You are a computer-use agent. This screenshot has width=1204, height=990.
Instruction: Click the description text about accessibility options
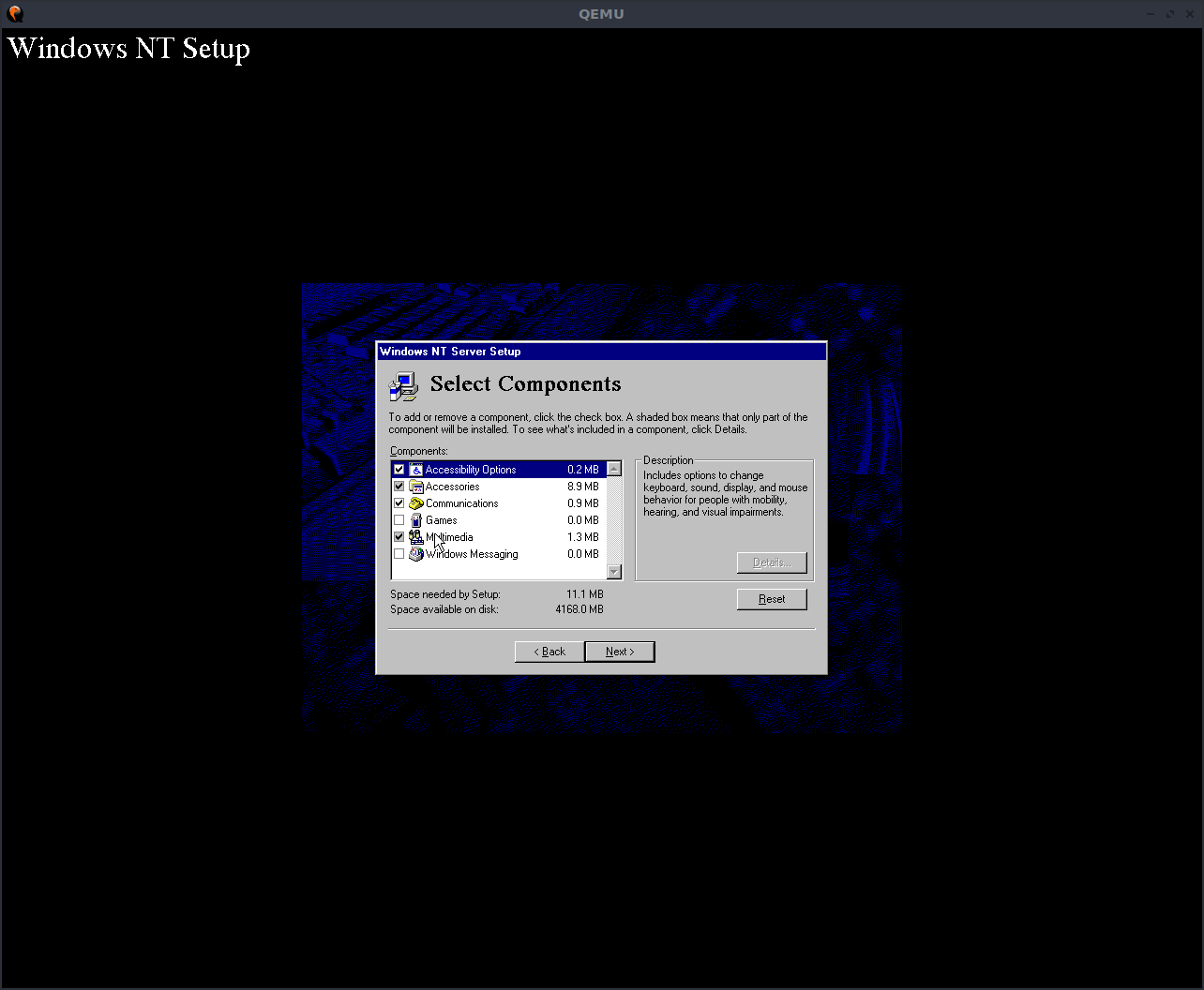pyautogui.click(x=726, y=494)
